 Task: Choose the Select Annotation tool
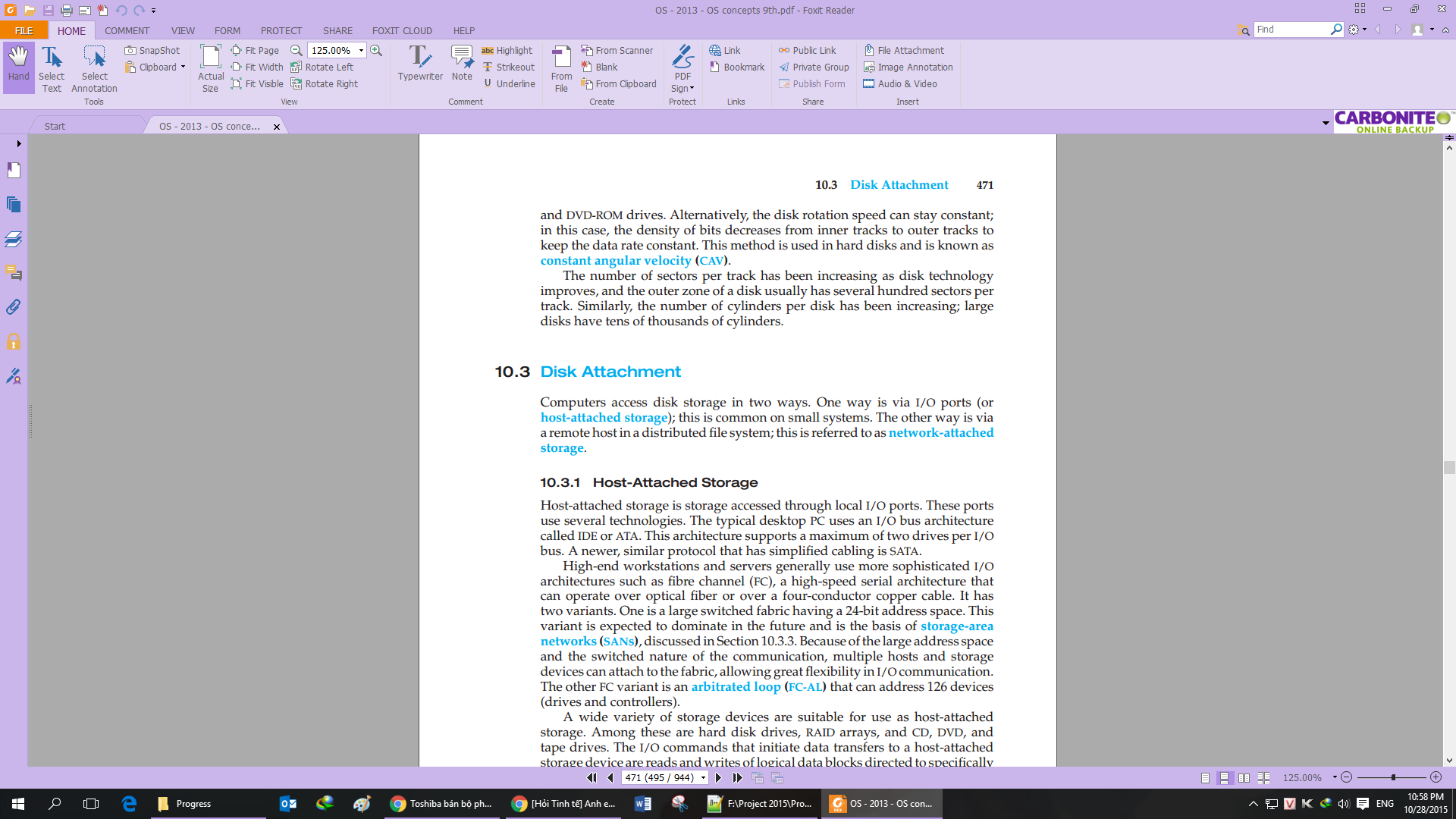(95, 68)
